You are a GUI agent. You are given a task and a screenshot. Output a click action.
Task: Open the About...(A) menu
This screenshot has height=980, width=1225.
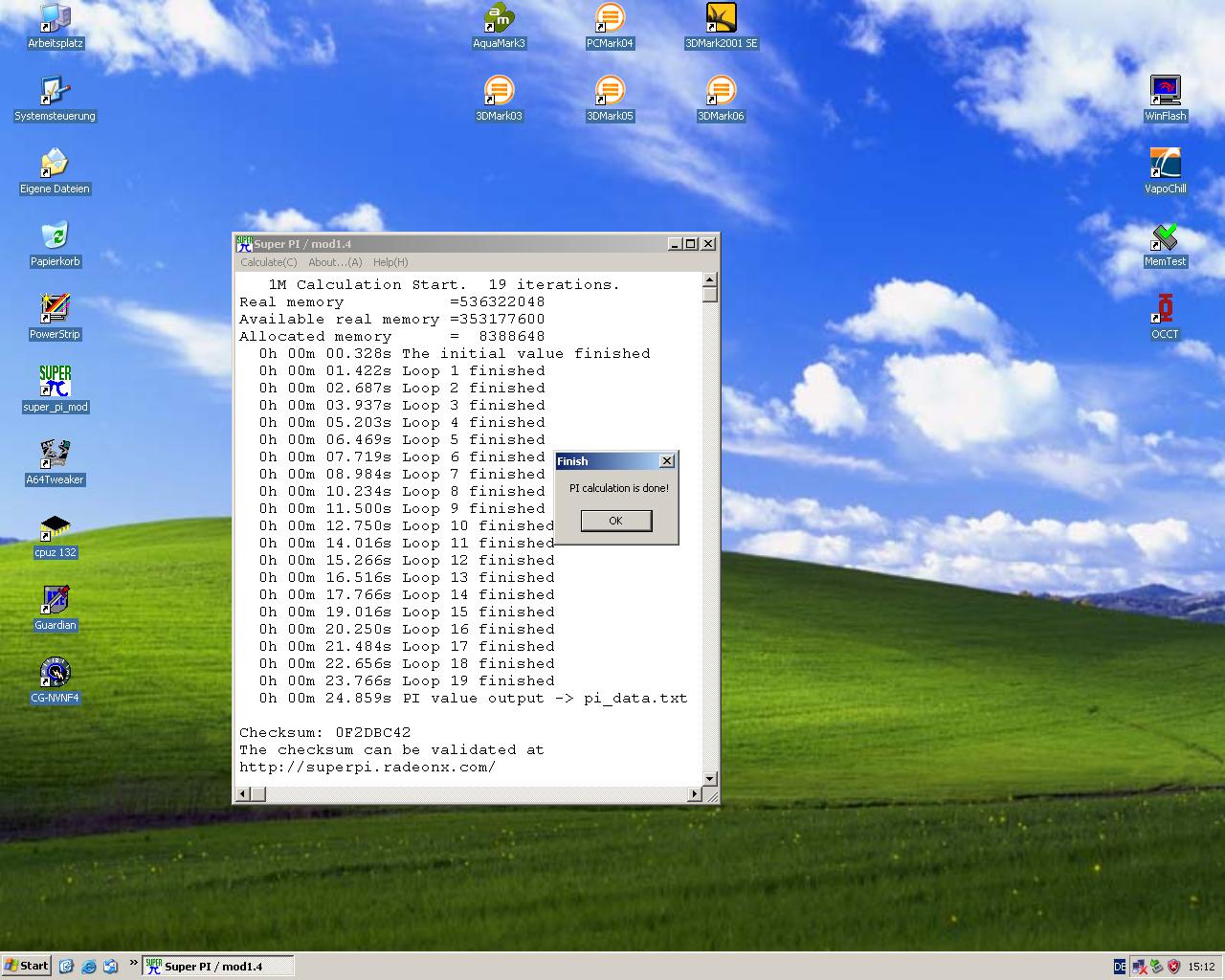[335, 262]
